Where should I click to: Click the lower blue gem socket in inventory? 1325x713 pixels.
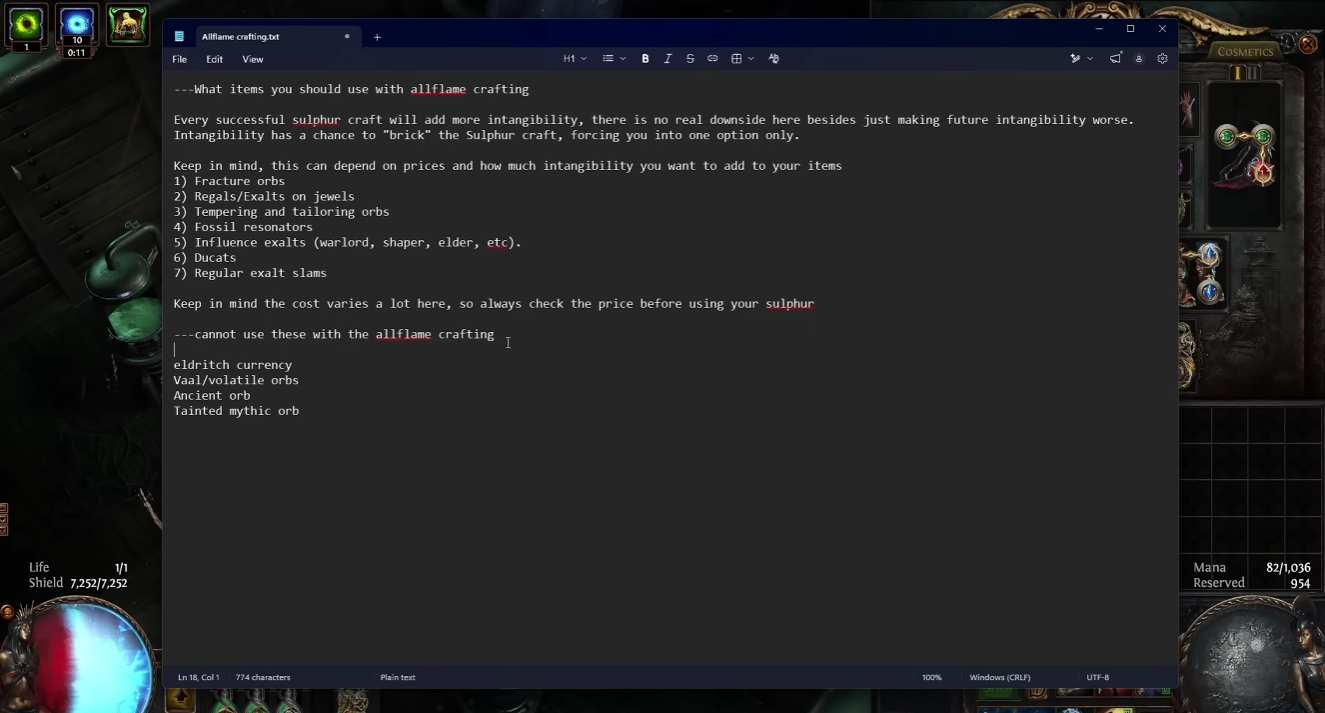coord(1210,292)
